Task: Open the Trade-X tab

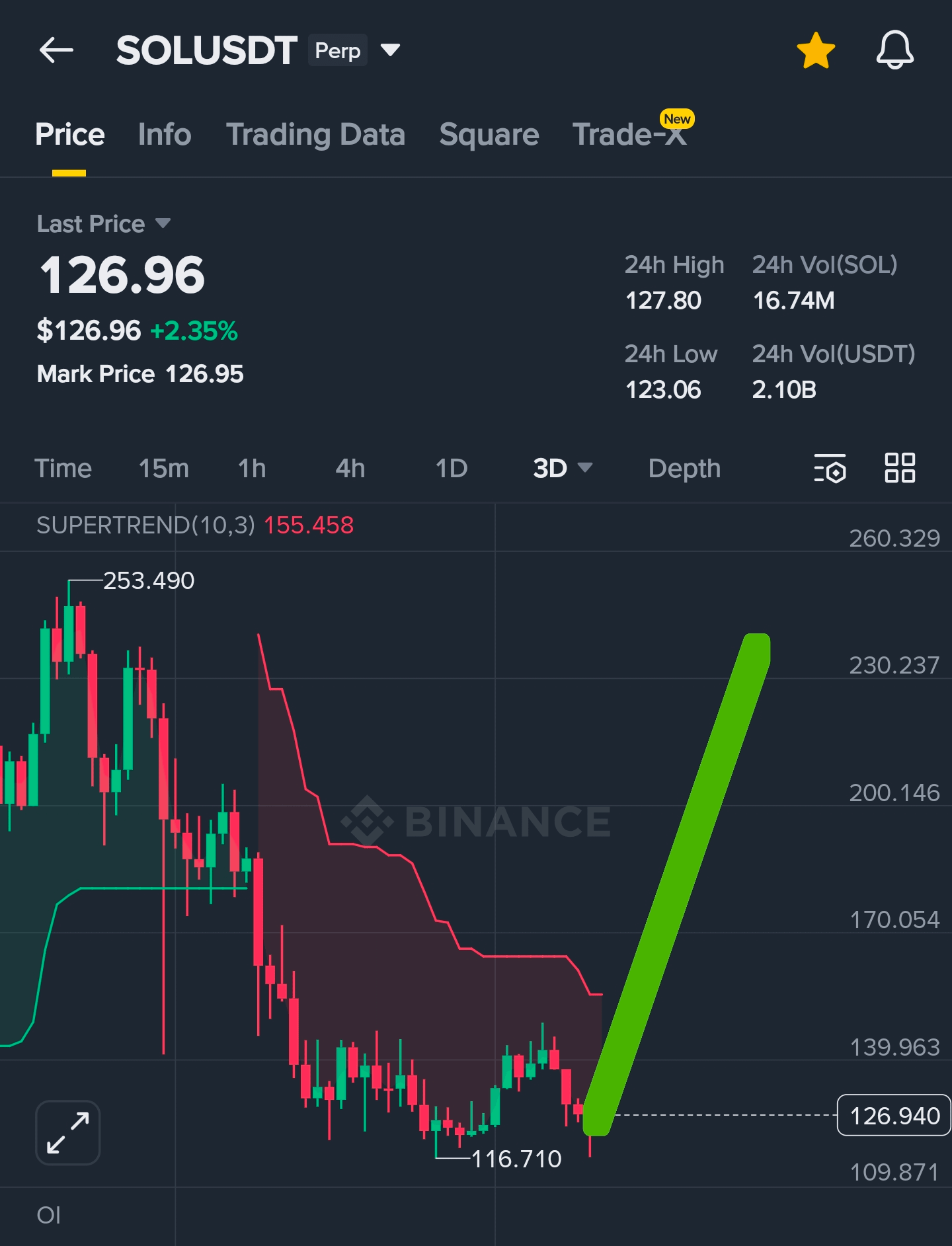Action: point(629,134)
